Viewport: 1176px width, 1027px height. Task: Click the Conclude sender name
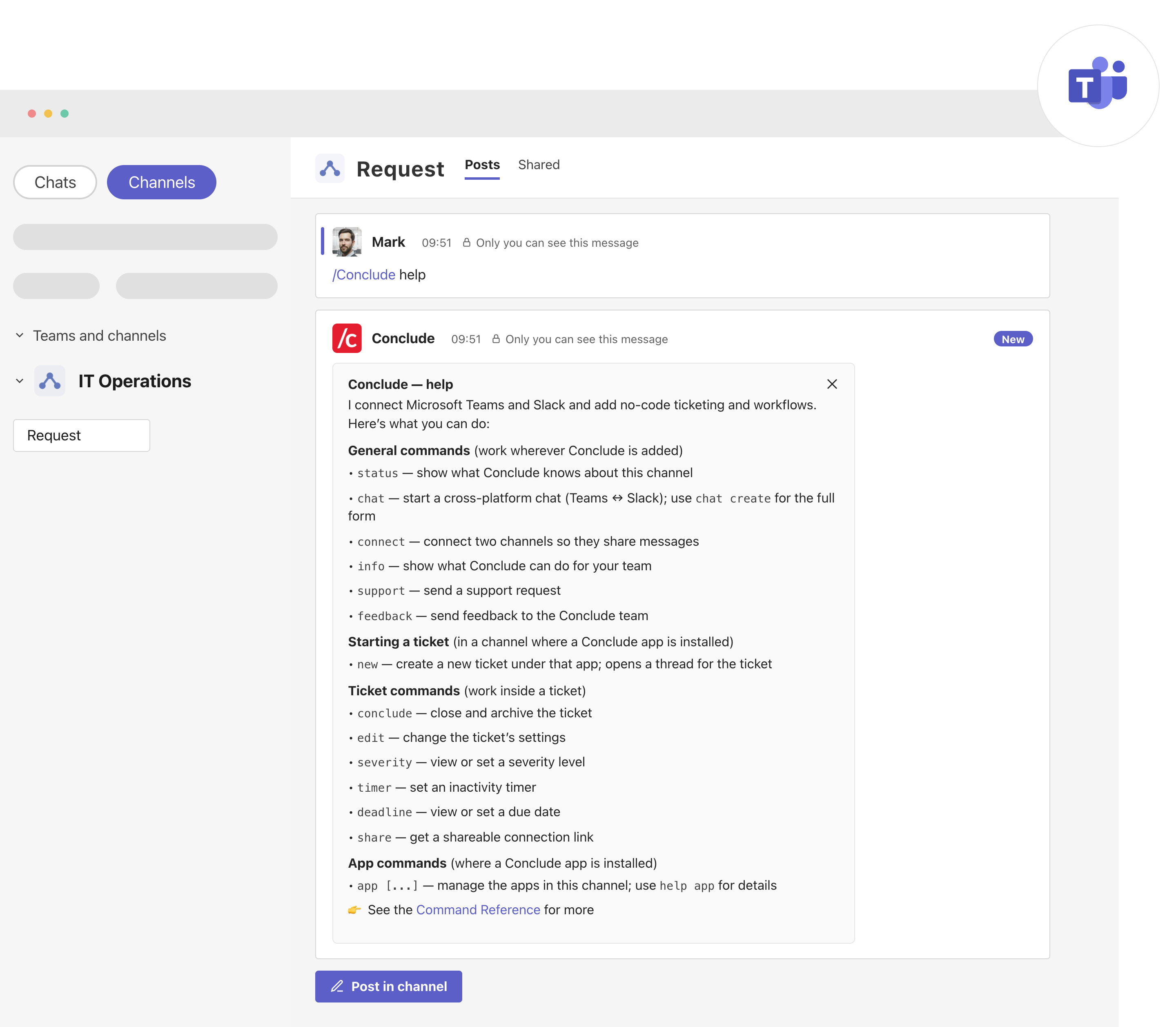(403, 338)
